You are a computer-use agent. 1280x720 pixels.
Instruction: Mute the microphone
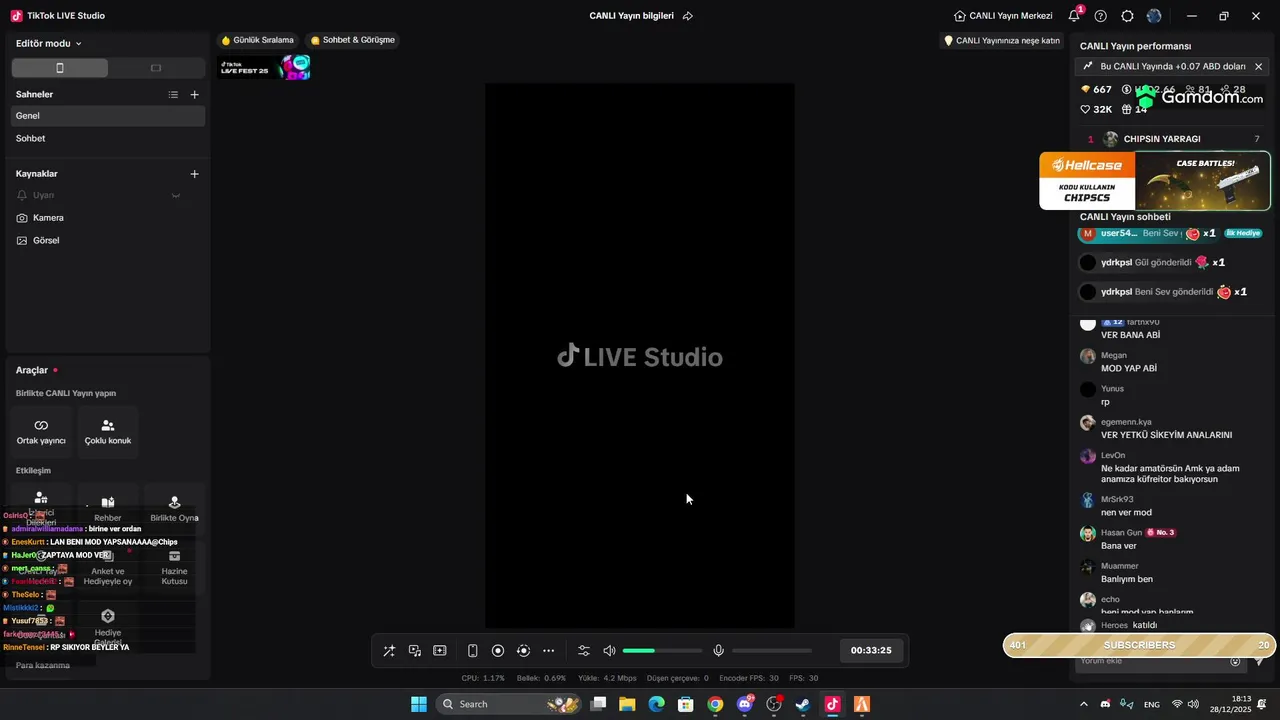(718, 651)
